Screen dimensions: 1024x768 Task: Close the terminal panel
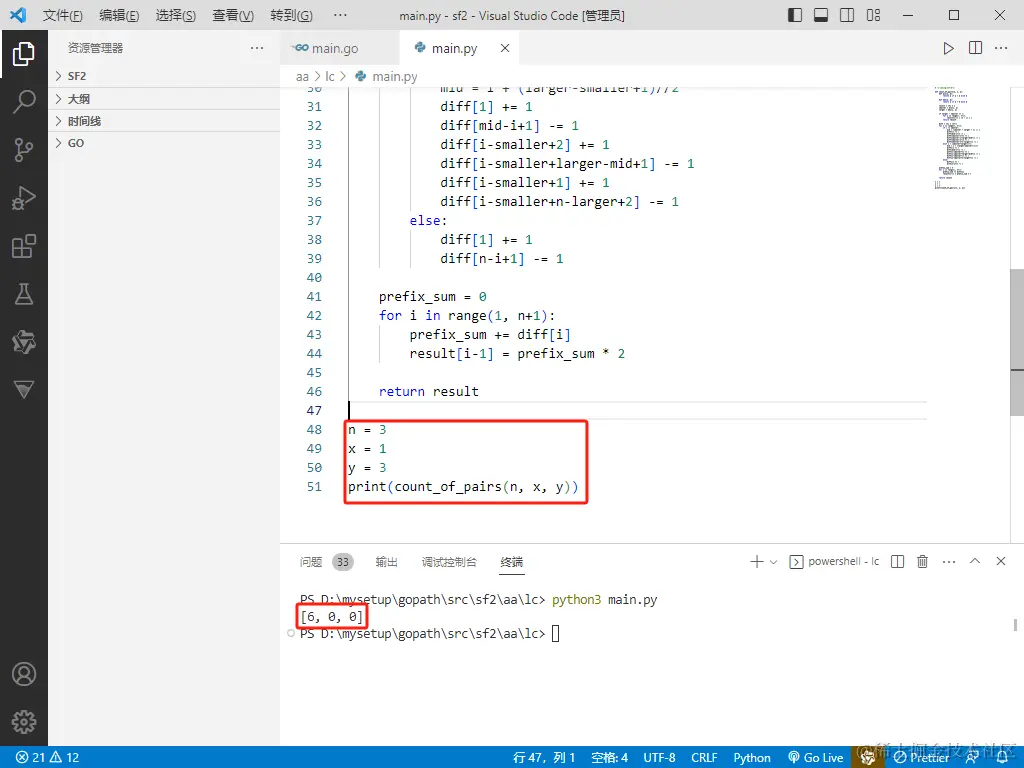[x=1000, y=561]
